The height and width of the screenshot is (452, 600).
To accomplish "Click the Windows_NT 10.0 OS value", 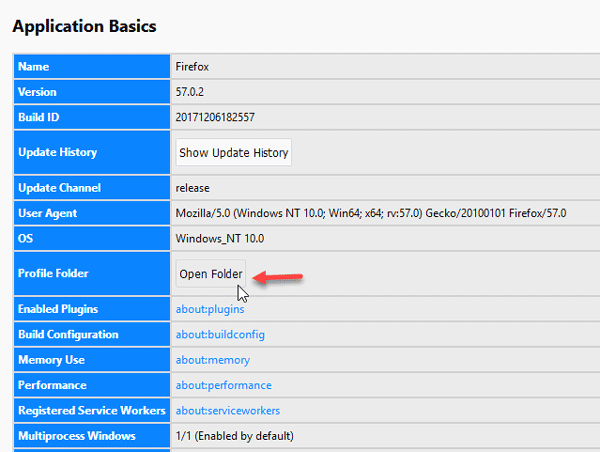I will (x=220, y=238).
